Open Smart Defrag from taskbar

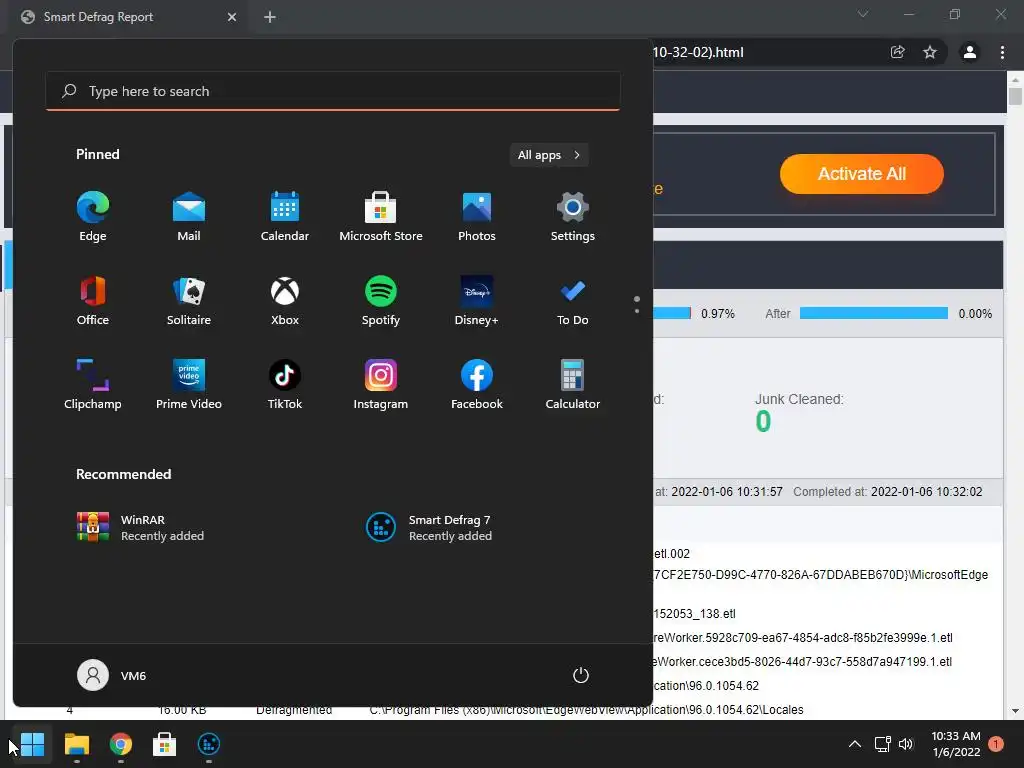[x=208, y=744]
